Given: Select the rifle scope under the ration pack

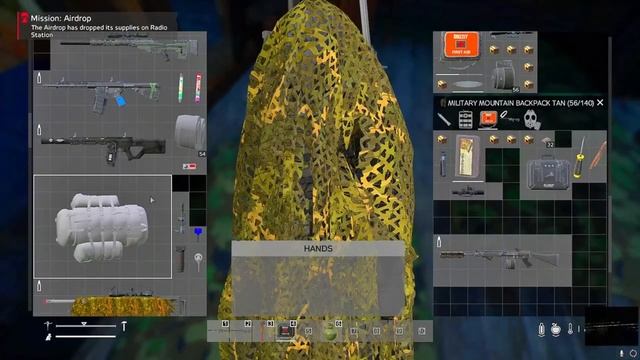Looking at the screenshot, I should click(x=468, y=191).
